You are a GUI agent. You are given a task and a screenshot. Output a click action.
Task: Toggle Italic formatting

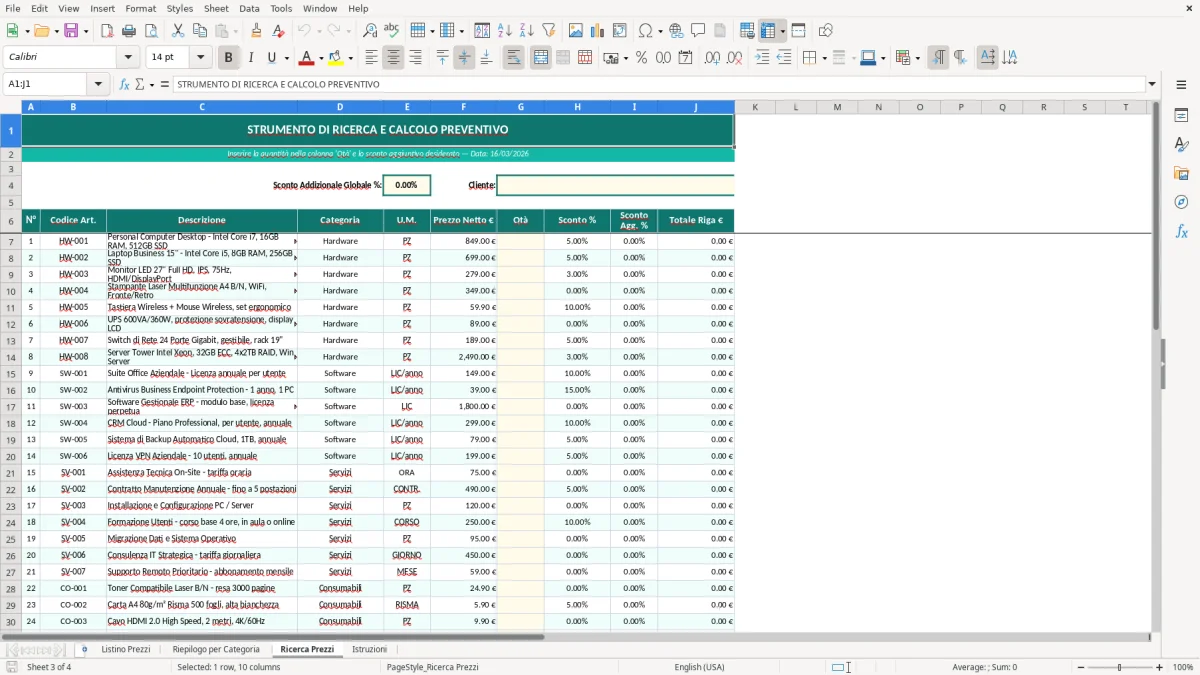(250, 58)
